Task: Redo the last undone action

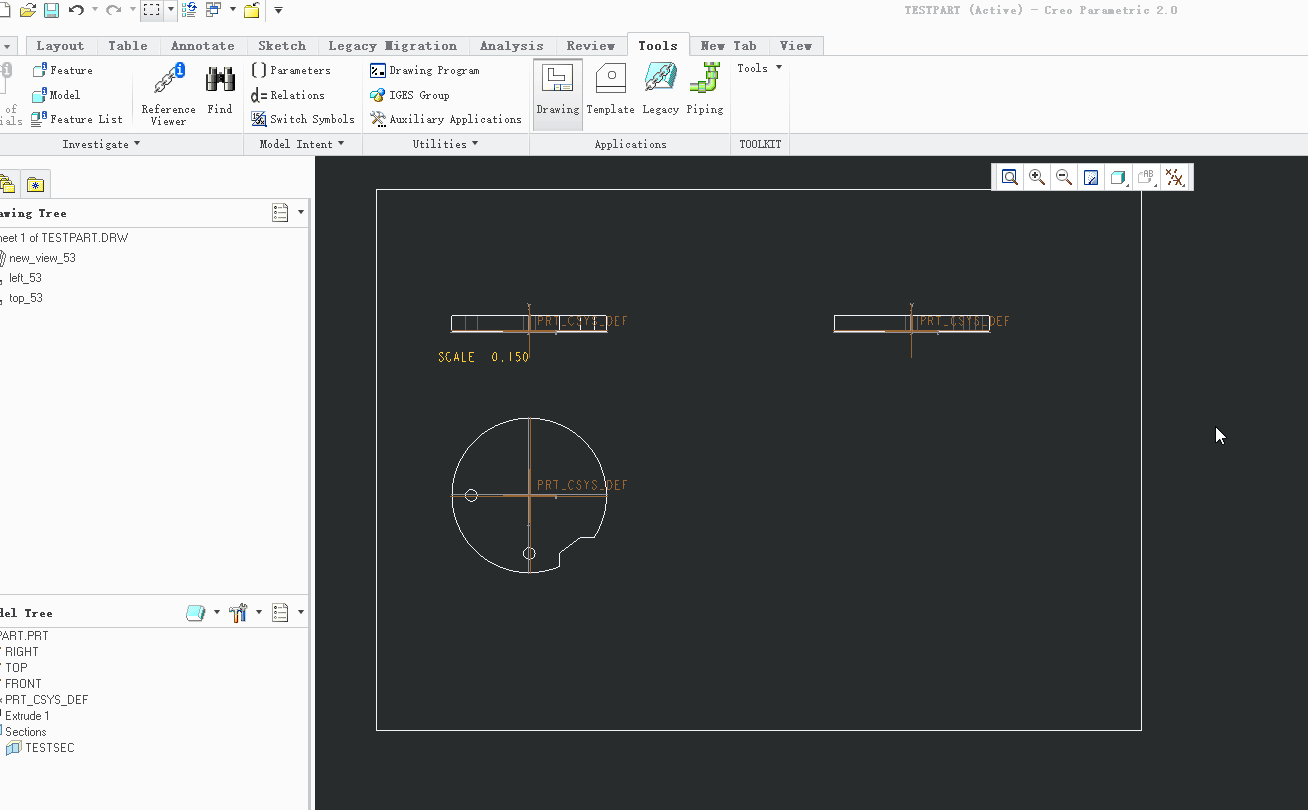Action: point(113,10)
